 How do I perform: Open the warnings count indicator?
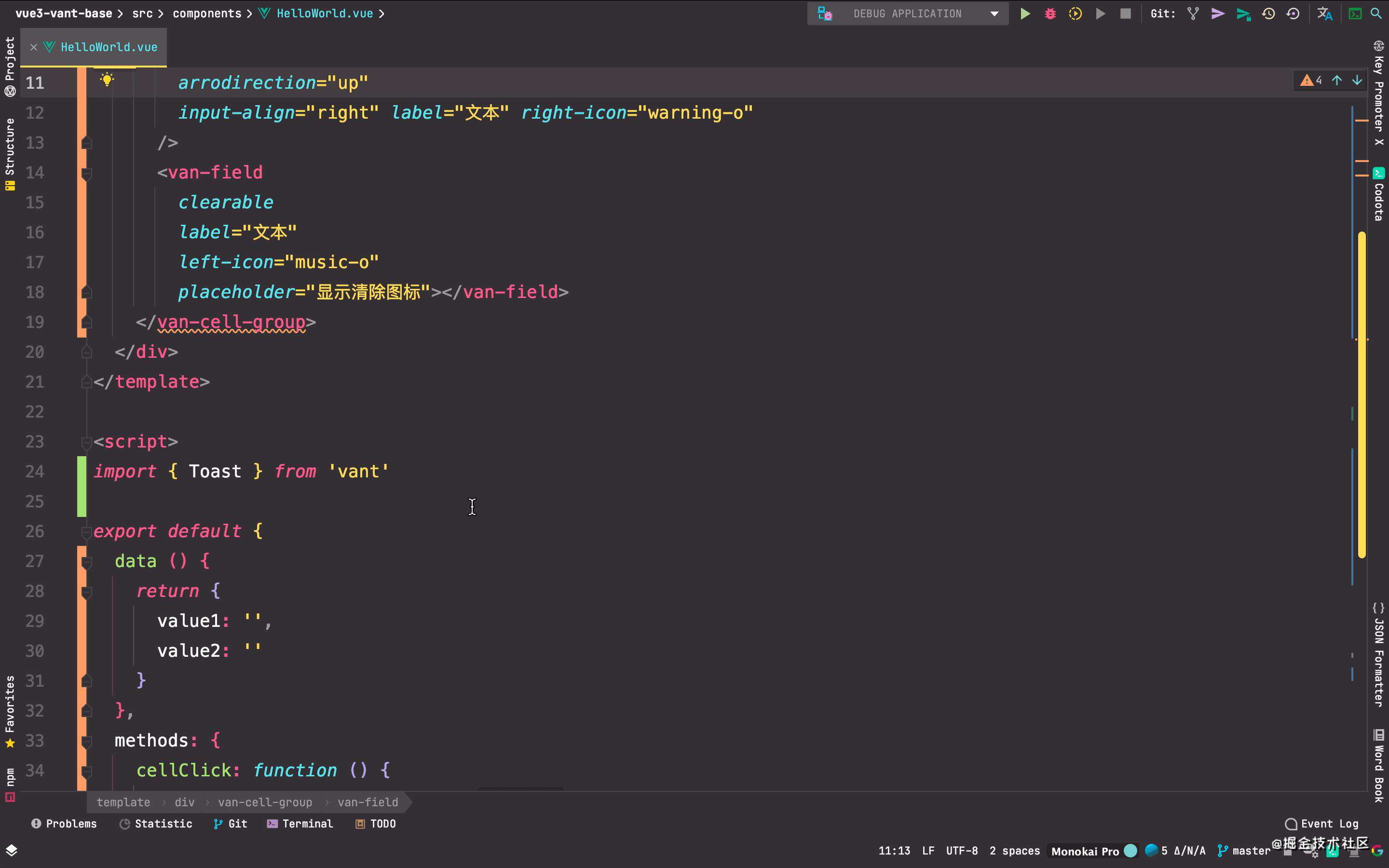[1311, 81]
